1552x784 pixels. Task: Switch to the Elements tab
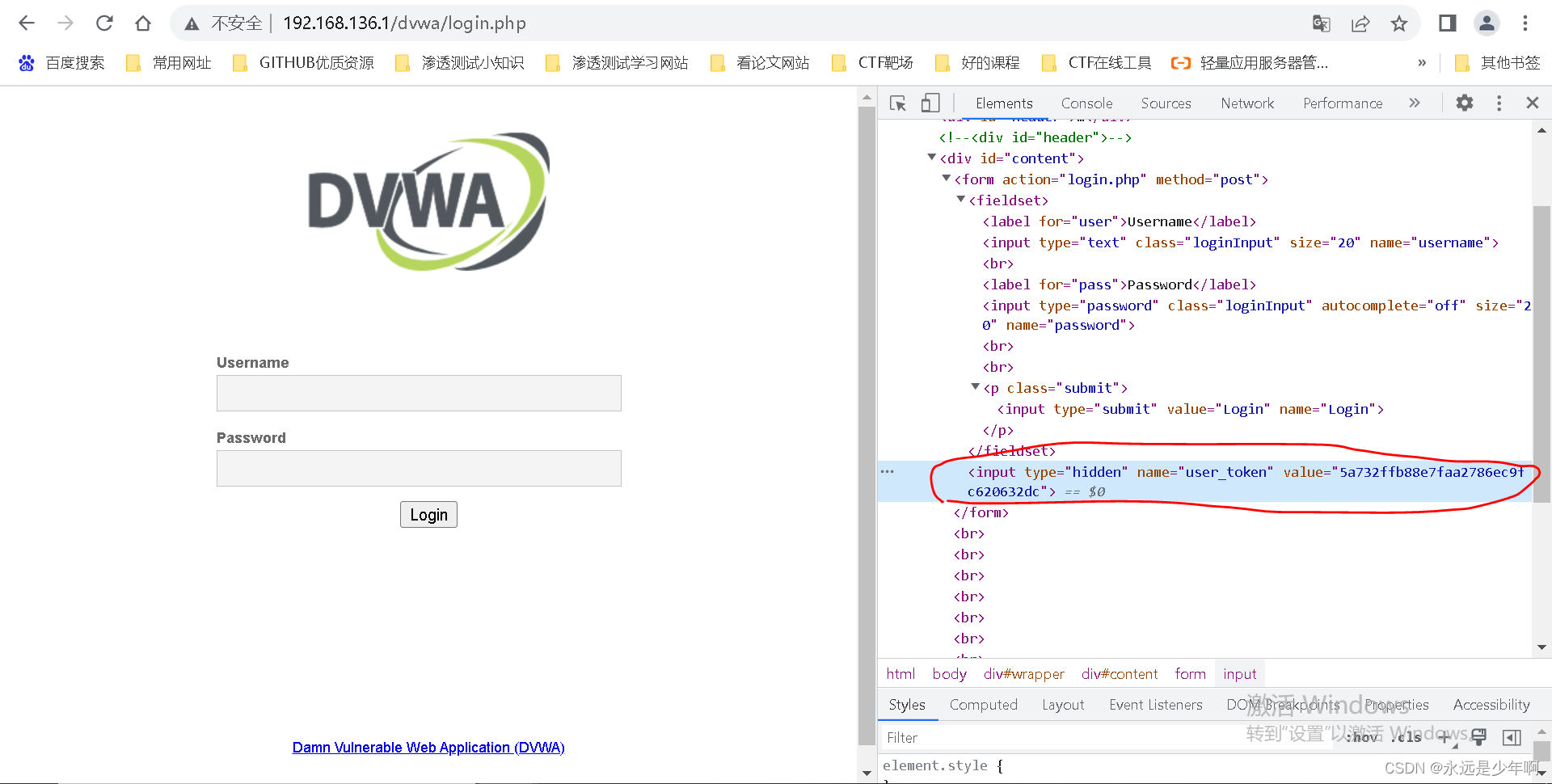[1004, 103]
